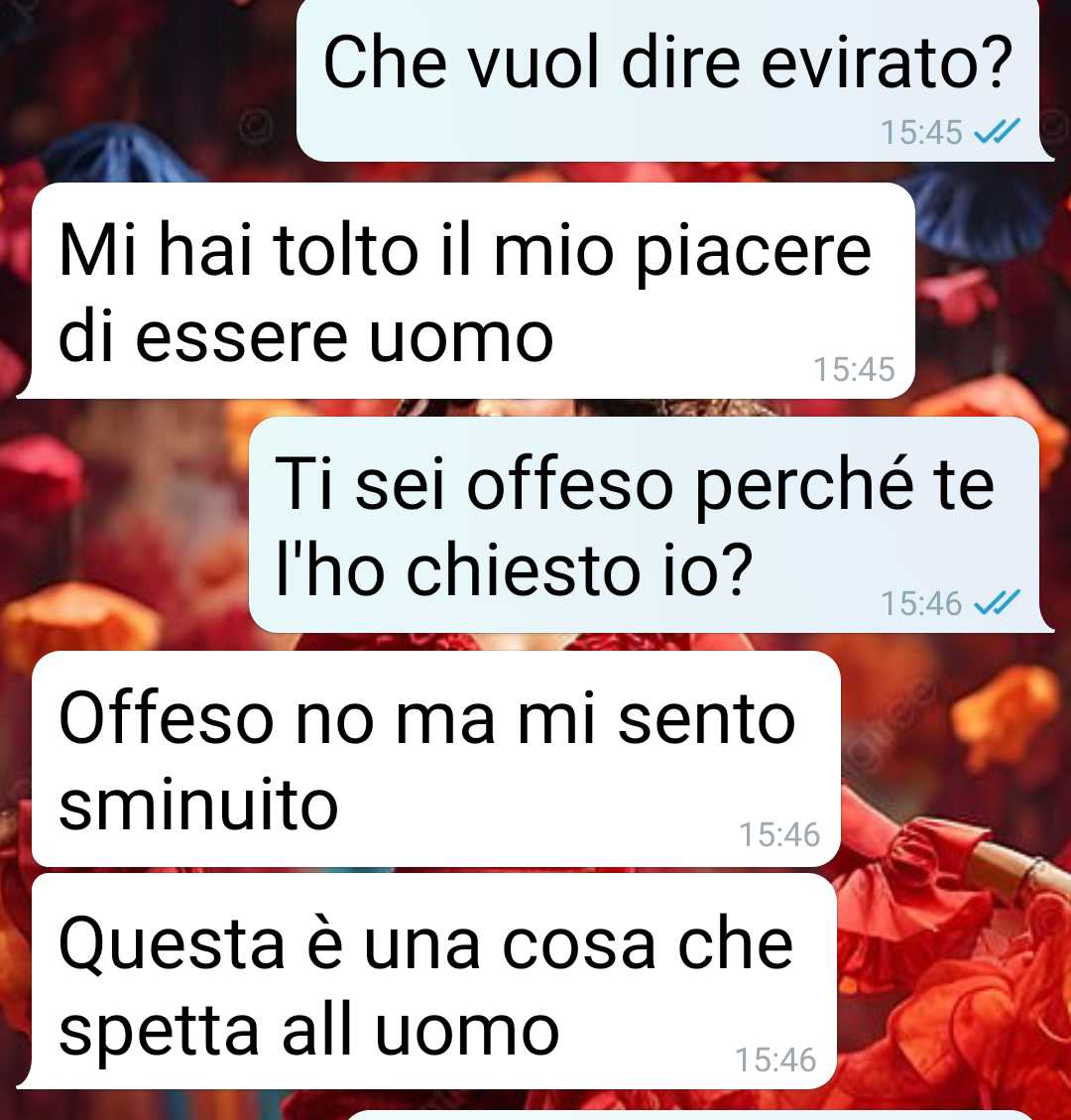Tap the 15:45 timestamp under 'di essere uomo'
The height and width of the screenshot is (1120, 1071).
point(854,369)
